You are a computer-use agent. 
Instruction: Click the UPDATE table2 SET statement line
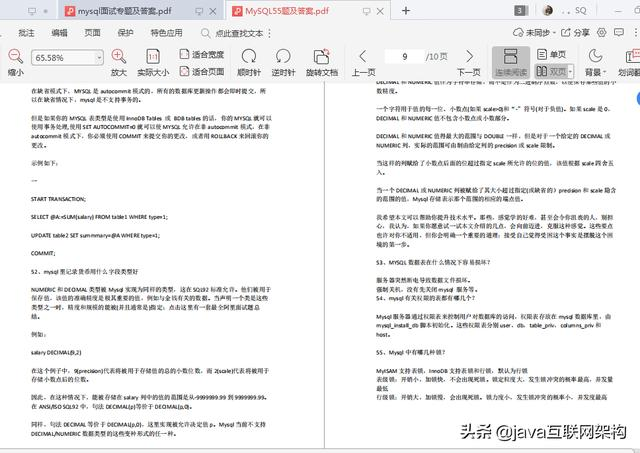(x=96, y=235)
